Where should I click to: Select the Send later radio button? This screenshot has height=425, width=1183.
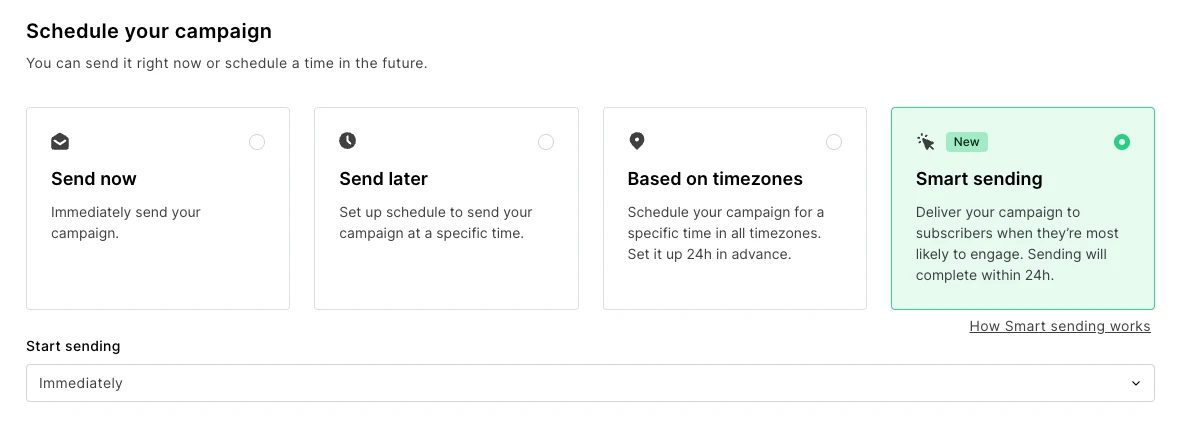pyautogui.click(x=546, y=142)
